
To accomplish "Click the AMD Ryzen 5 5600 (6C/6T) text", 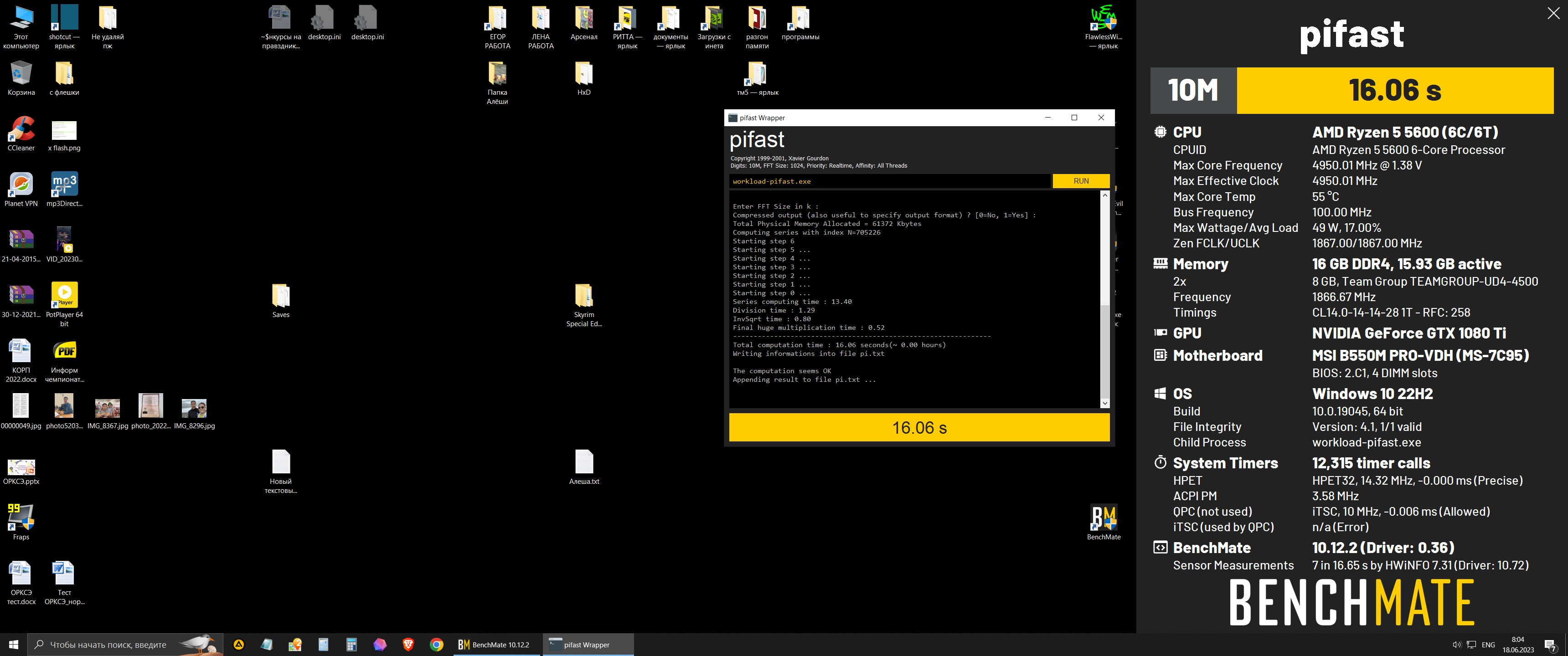I will click(x=1405, y=132).
